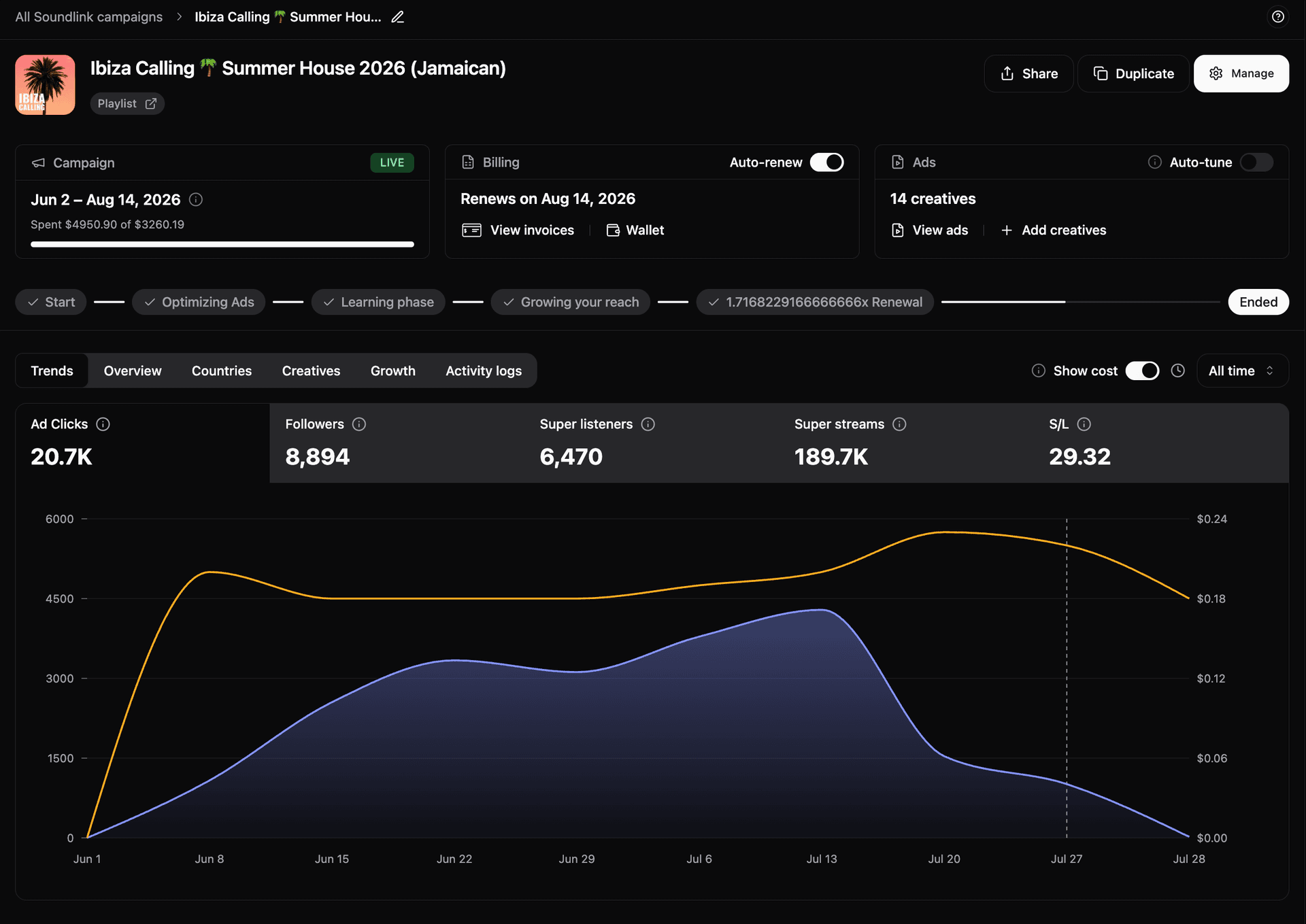
Task: Click the Show cost info icon
Action: 1039,371
